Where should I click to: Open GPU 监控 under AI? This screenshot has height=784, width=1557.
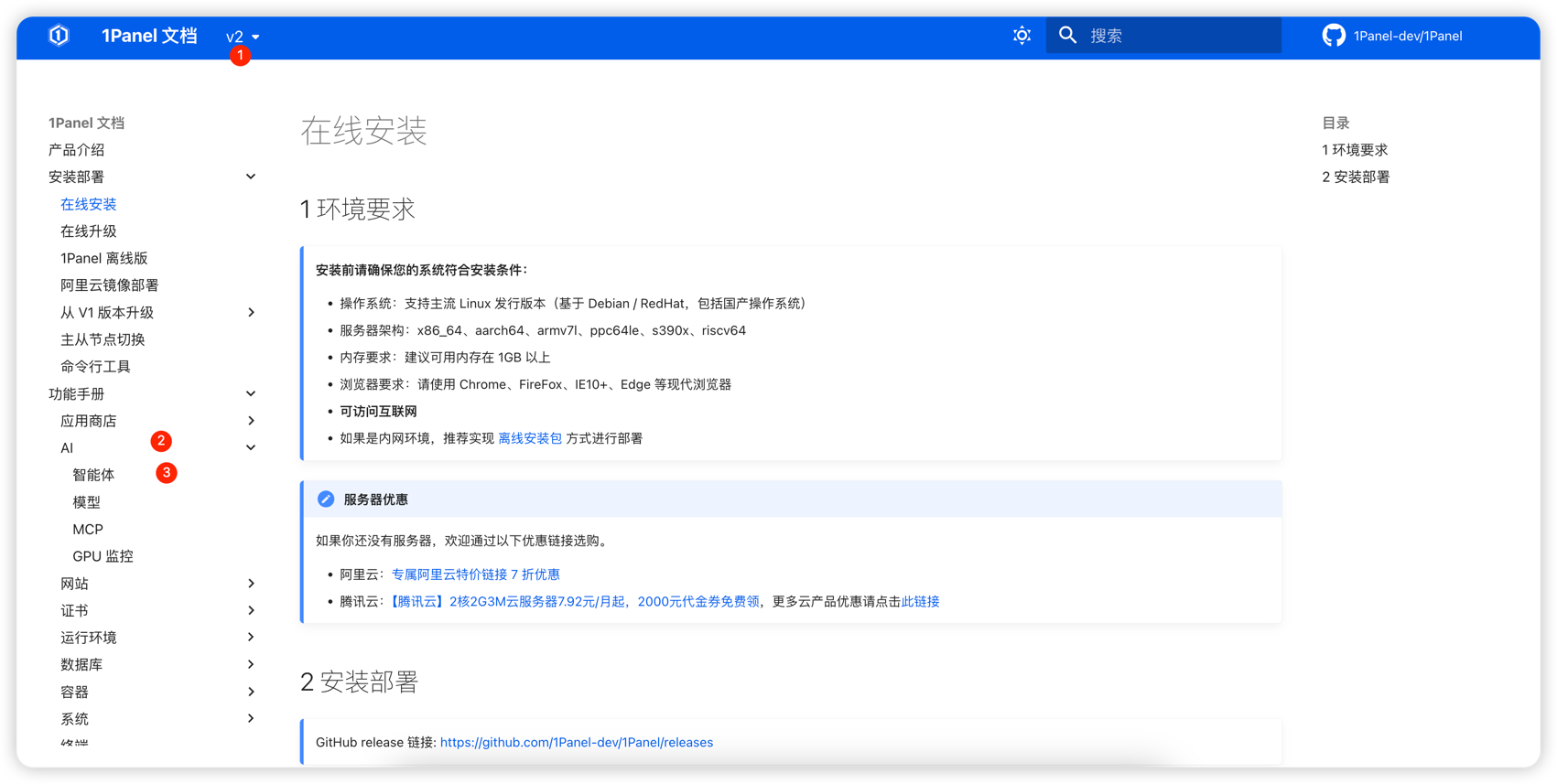click(103, 556)
